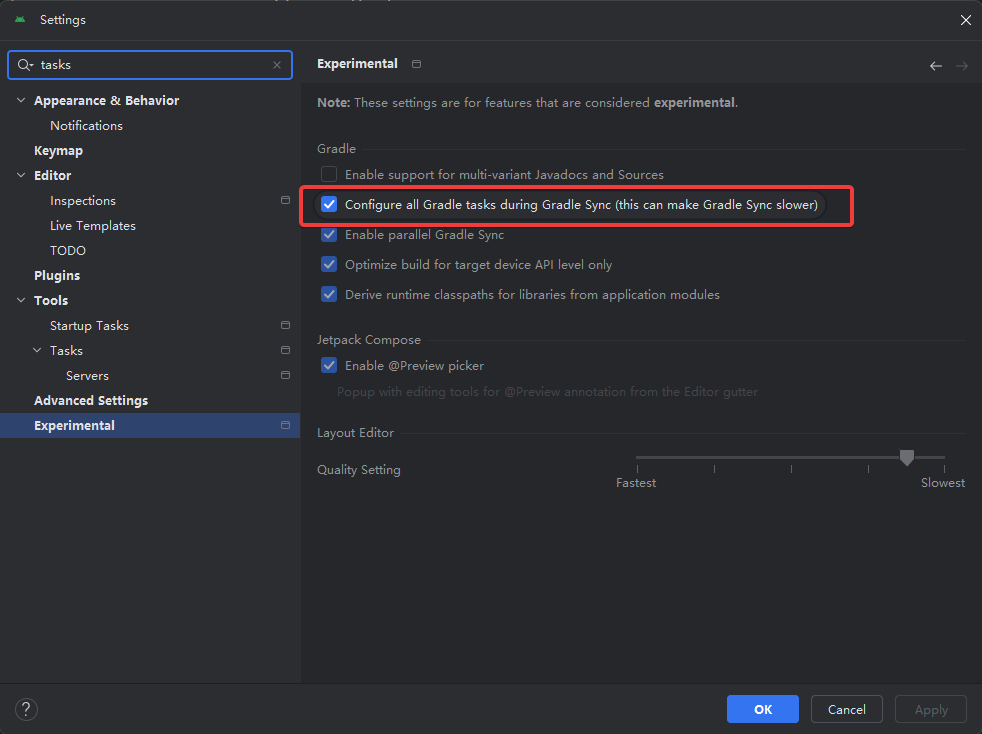Open the TODO settings page
Screen dimensions: 982x734
coord(68,251)
